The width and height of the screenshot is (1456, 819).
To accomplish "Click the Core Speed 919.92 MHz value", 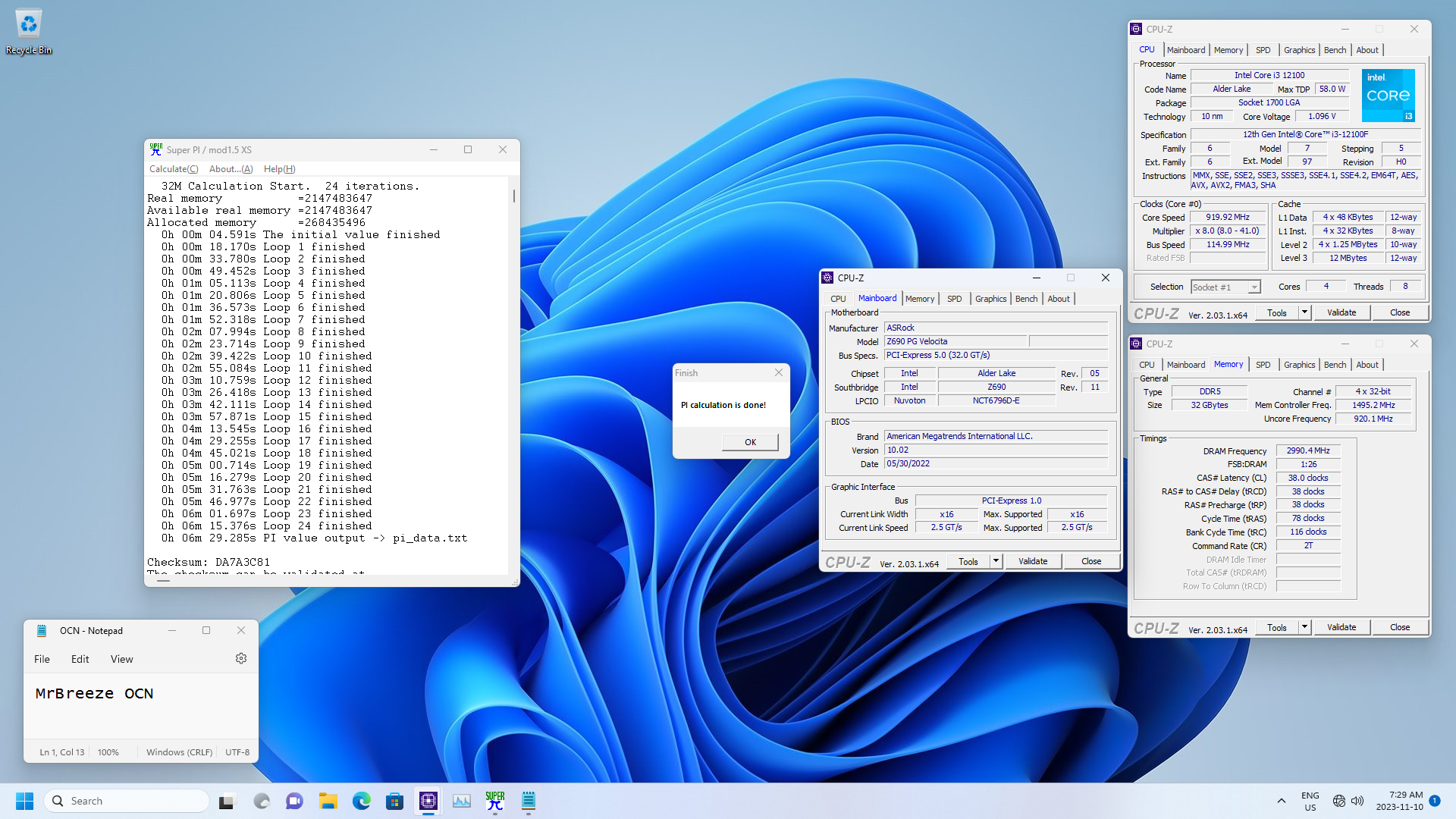I will (1227, 217).
